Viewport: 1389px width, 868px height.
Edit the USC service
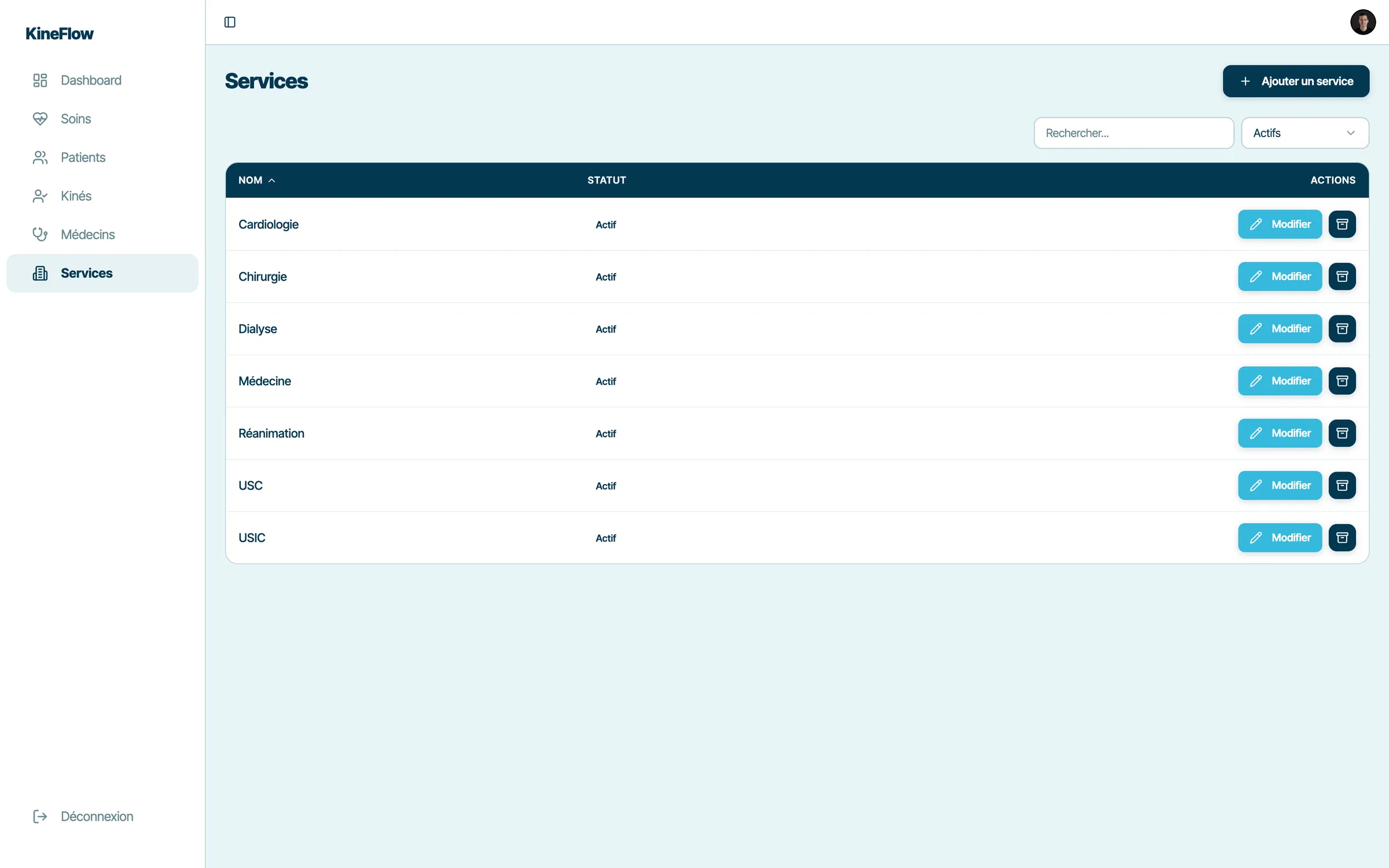[x=1280, y=485]
